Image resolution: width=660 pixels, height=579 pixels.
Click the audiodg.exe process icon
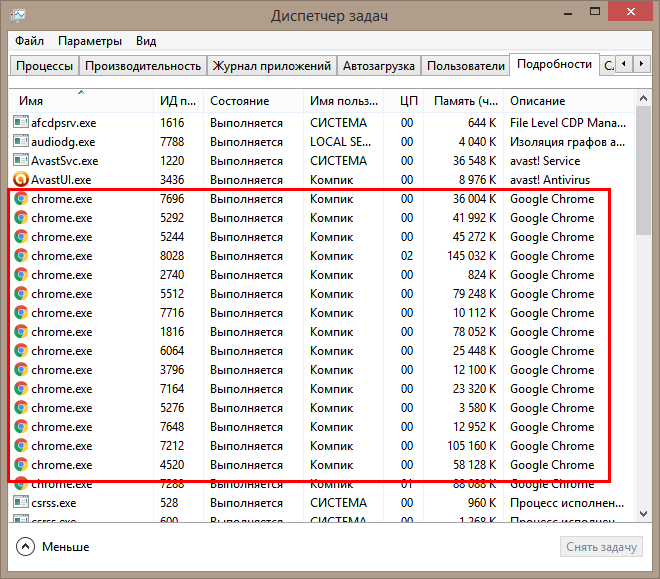(x=21, y=141)
